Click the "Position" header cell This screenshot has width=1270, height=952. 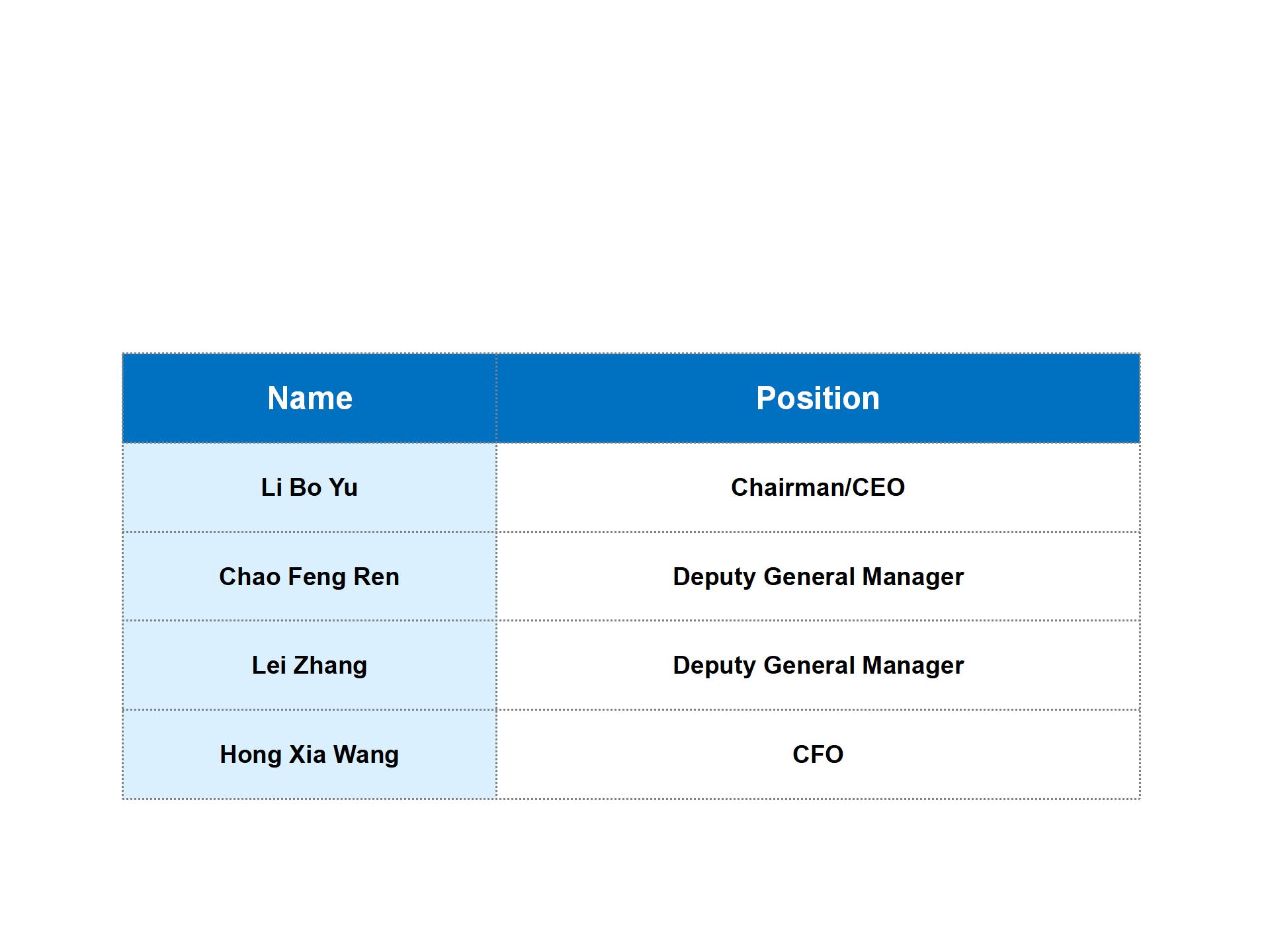click(x=818, y=398)
